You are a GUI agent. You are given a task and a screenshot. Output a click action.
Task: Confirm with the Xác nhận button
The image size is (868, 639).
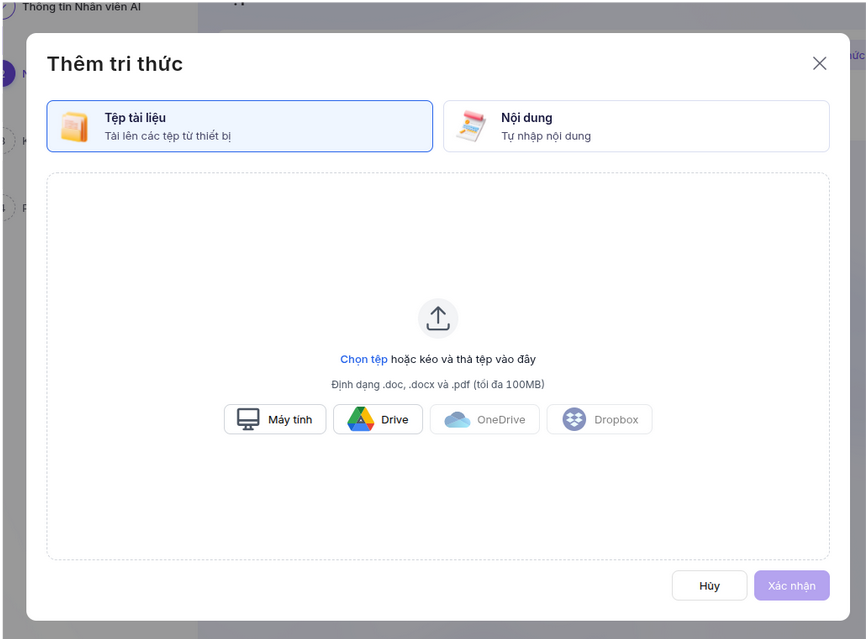click(791, 586)
